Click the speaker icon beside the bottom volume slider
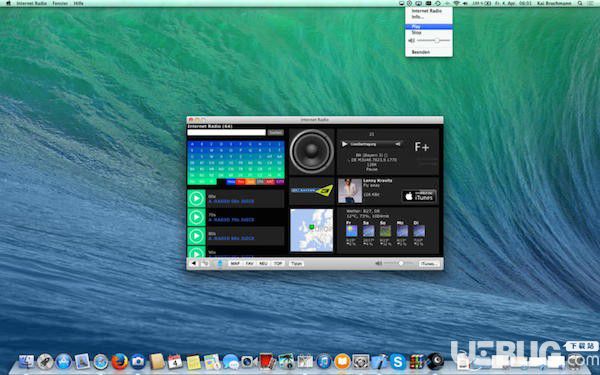The width and height of the screenshot is (600, 375). (378, 263)
